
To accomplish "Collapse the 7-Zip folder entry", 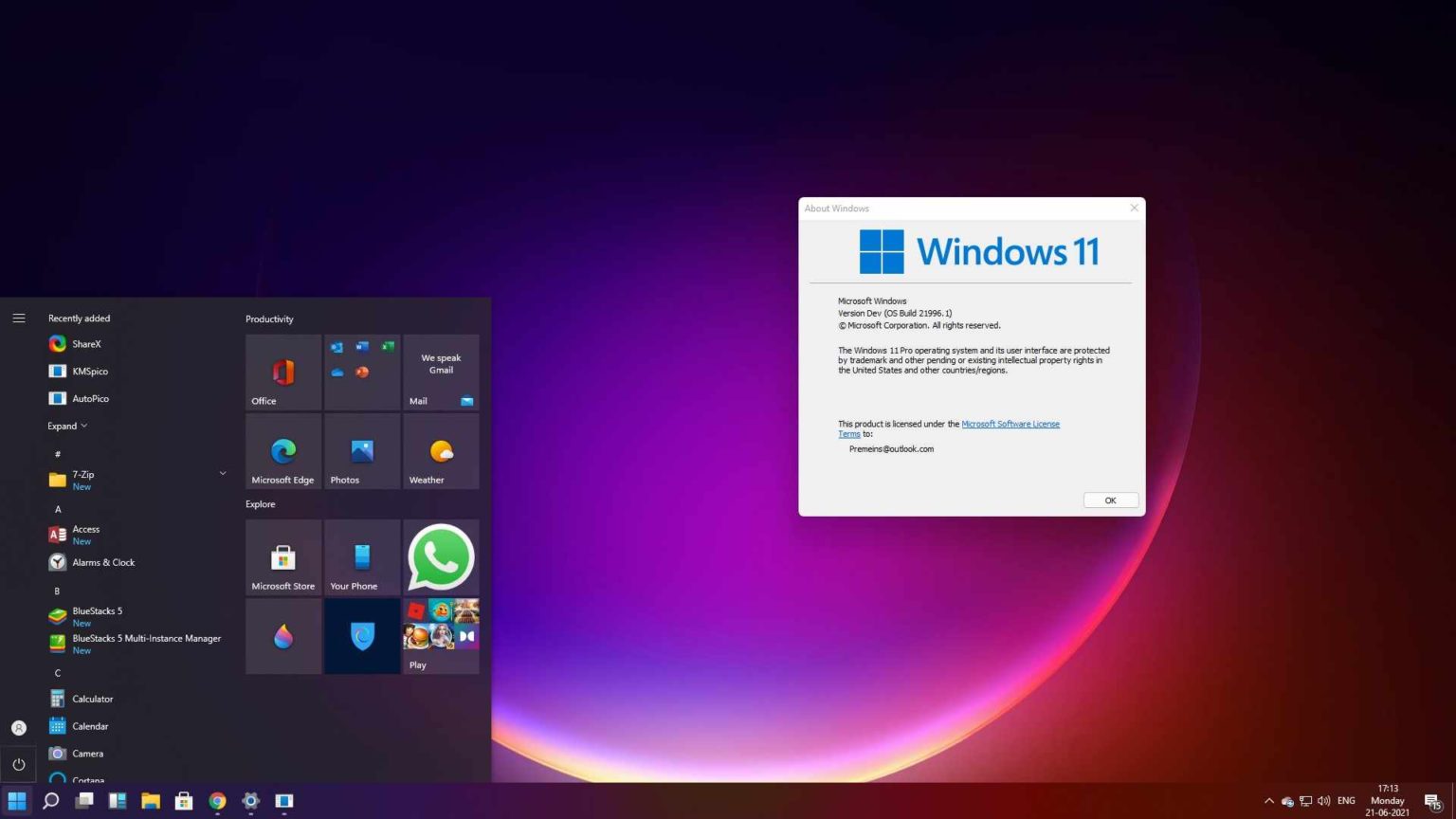I will pos(222,472).
